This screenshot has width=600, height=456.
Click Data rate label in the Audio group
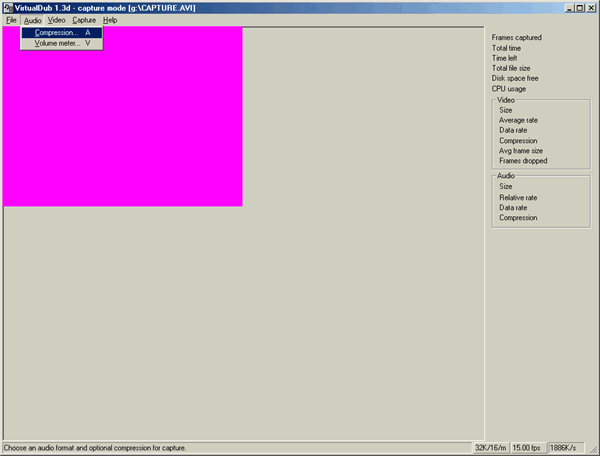513,208
